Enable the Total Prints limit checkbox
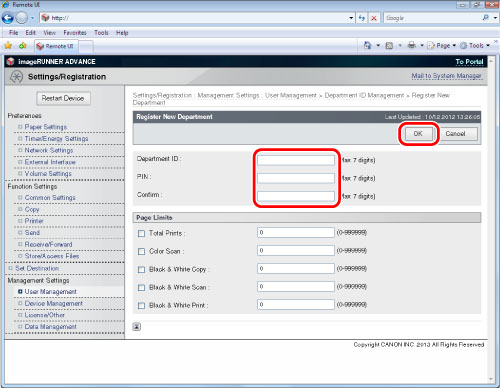The image size is (500, 388). click(141, 233)
